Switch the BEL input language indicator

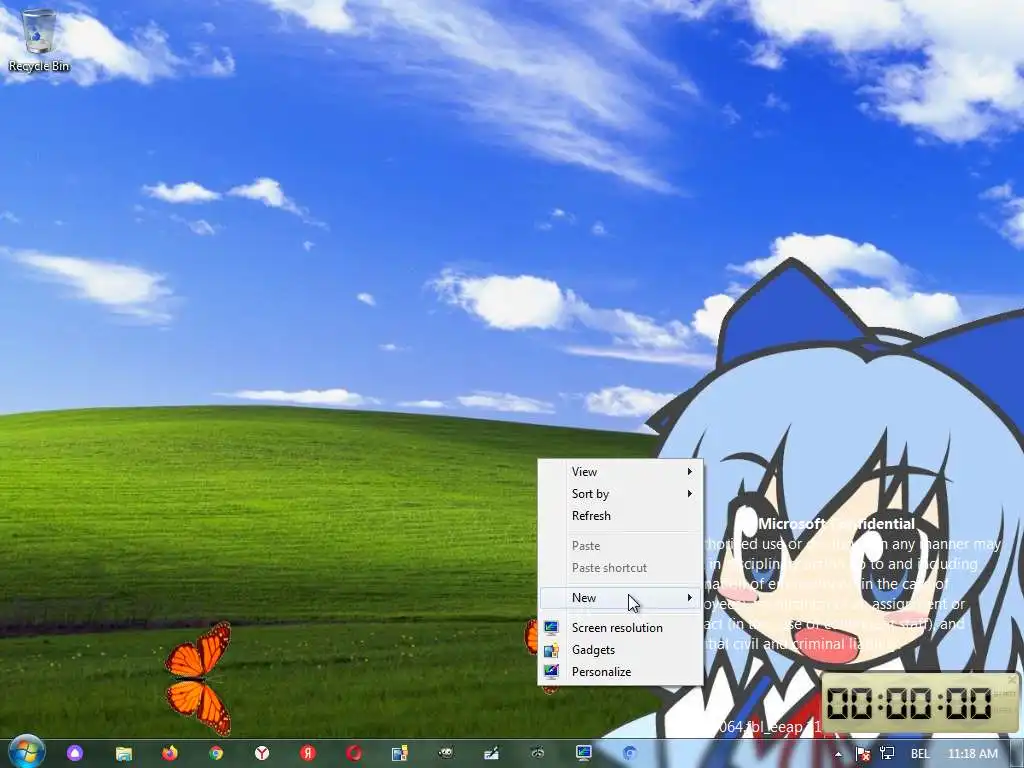(x=920, y=754)
